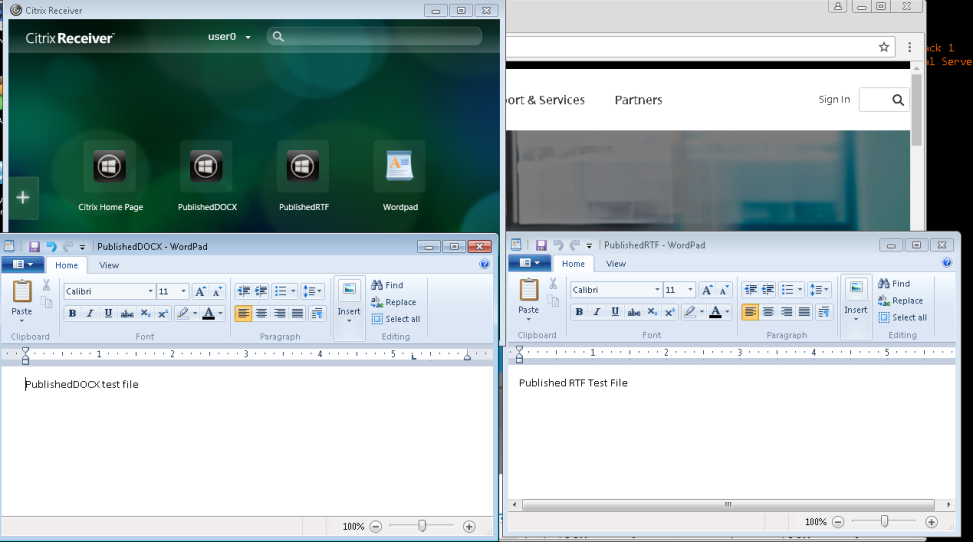This screenshot has width=973, height=542.
Task: Click Shrink font in PublishedDOCX WordPad
Action: [217, 291]
